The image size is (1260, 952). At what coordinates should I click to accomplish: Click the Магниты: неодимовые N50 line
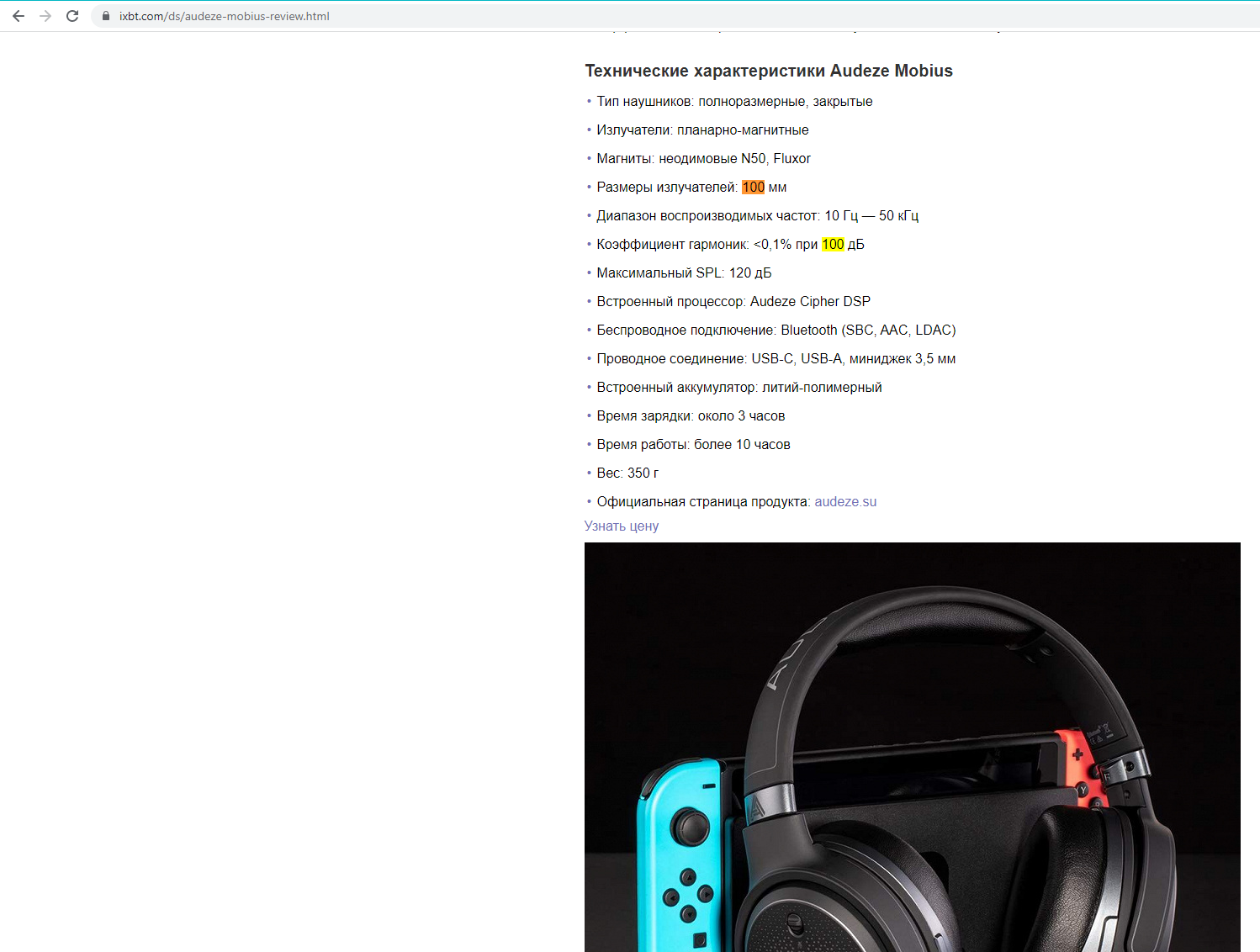tap(703, 158)
